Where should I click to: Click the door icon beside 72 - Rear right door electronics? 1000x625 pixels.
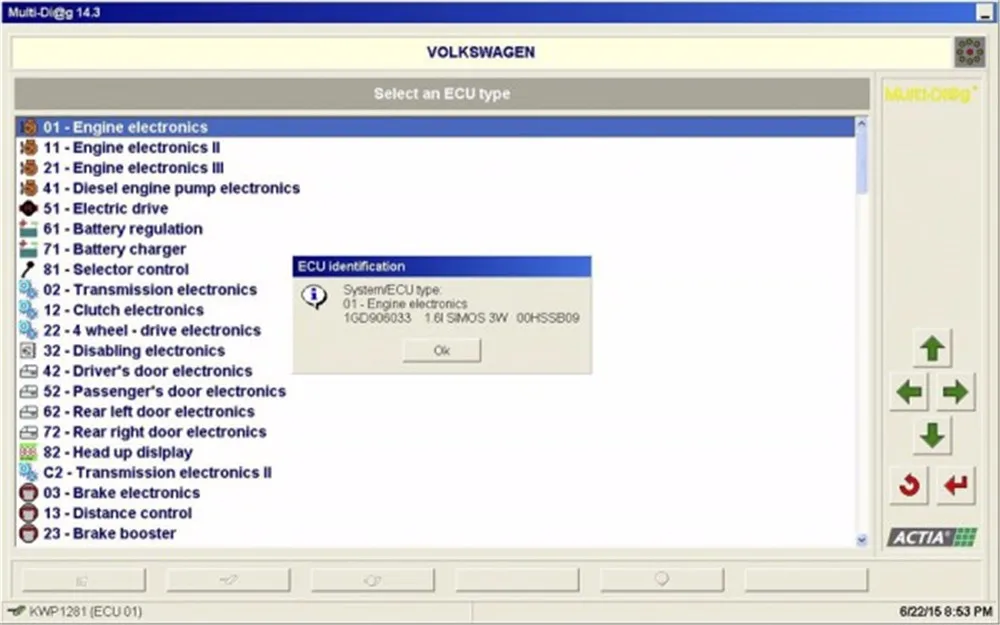click(x=28, y=432)
